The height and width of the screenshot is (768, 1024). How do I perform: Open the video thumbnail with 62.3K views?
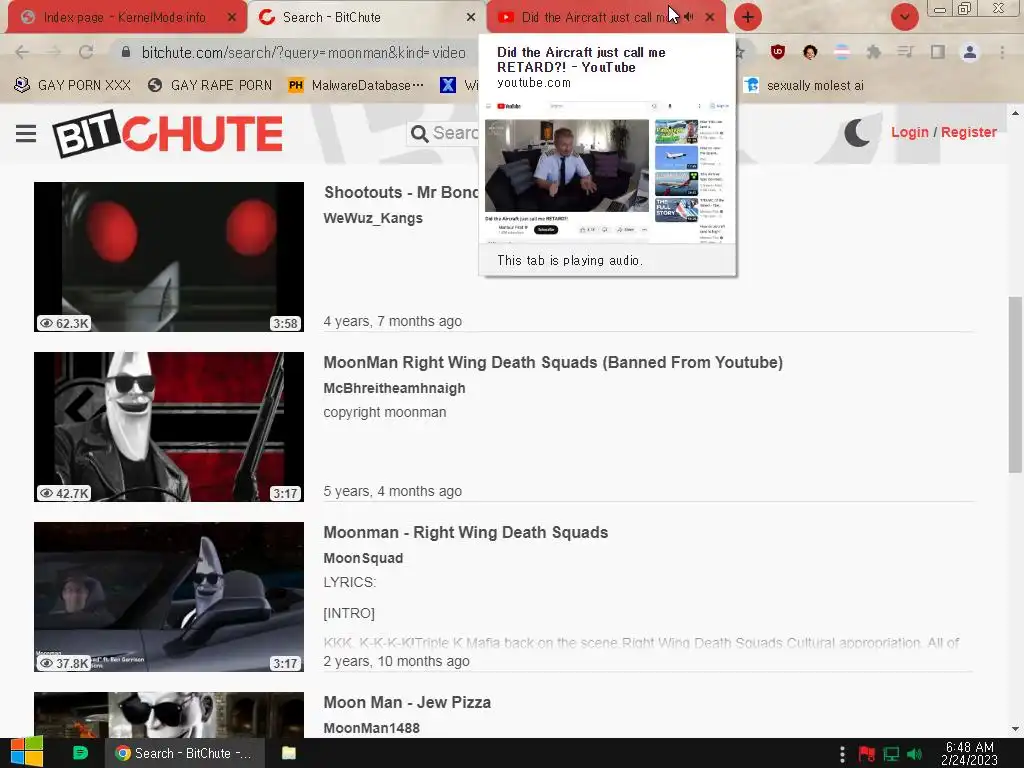coord(168,257)
